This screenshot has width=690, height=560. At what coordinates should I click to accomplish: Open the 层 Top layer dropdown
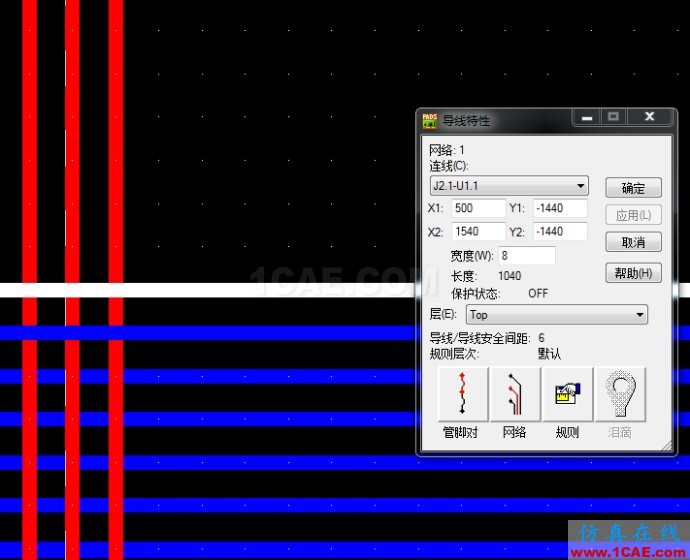click(557, 315)
